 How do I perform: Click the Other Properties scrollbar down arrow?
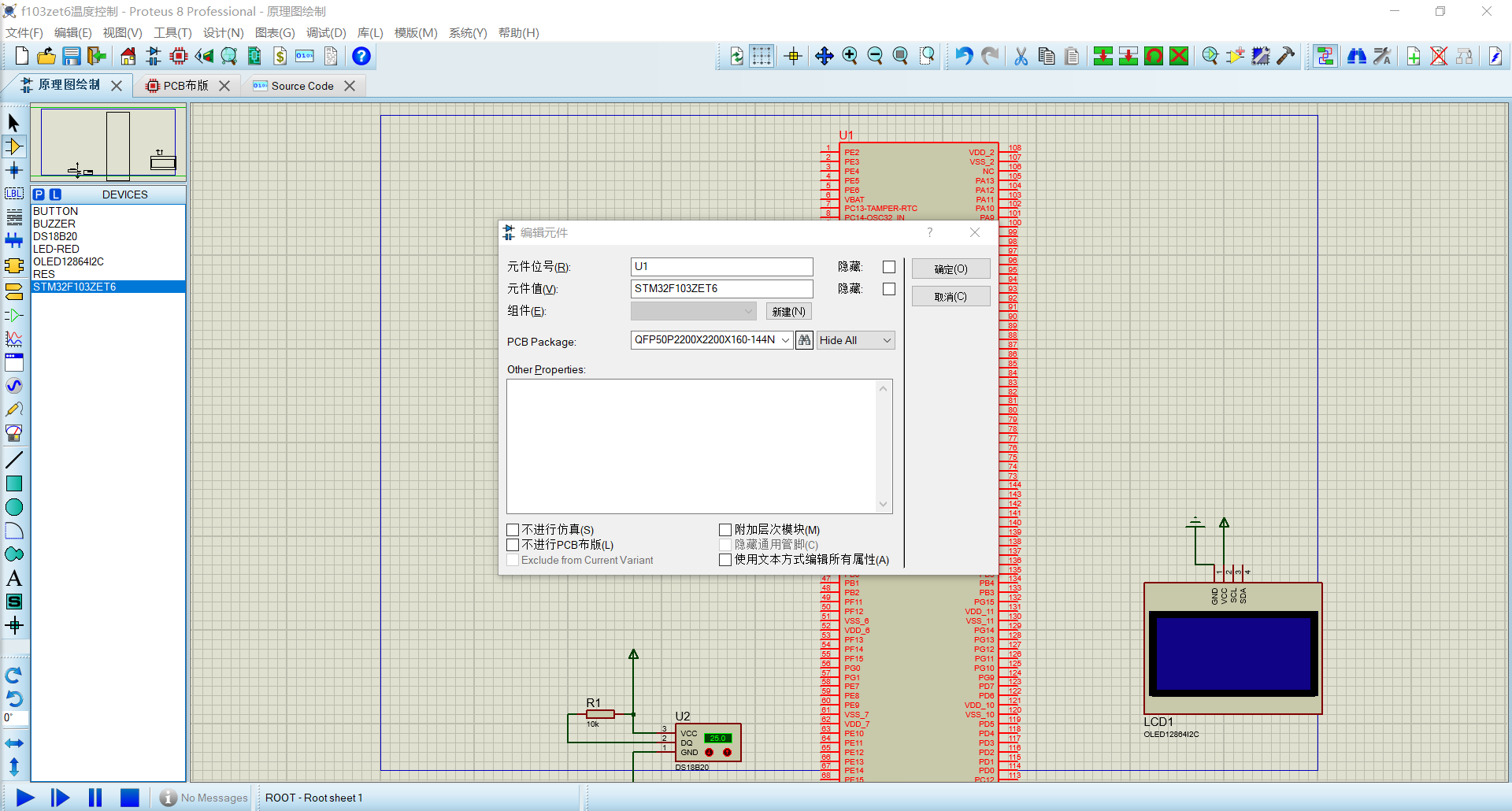884,504
